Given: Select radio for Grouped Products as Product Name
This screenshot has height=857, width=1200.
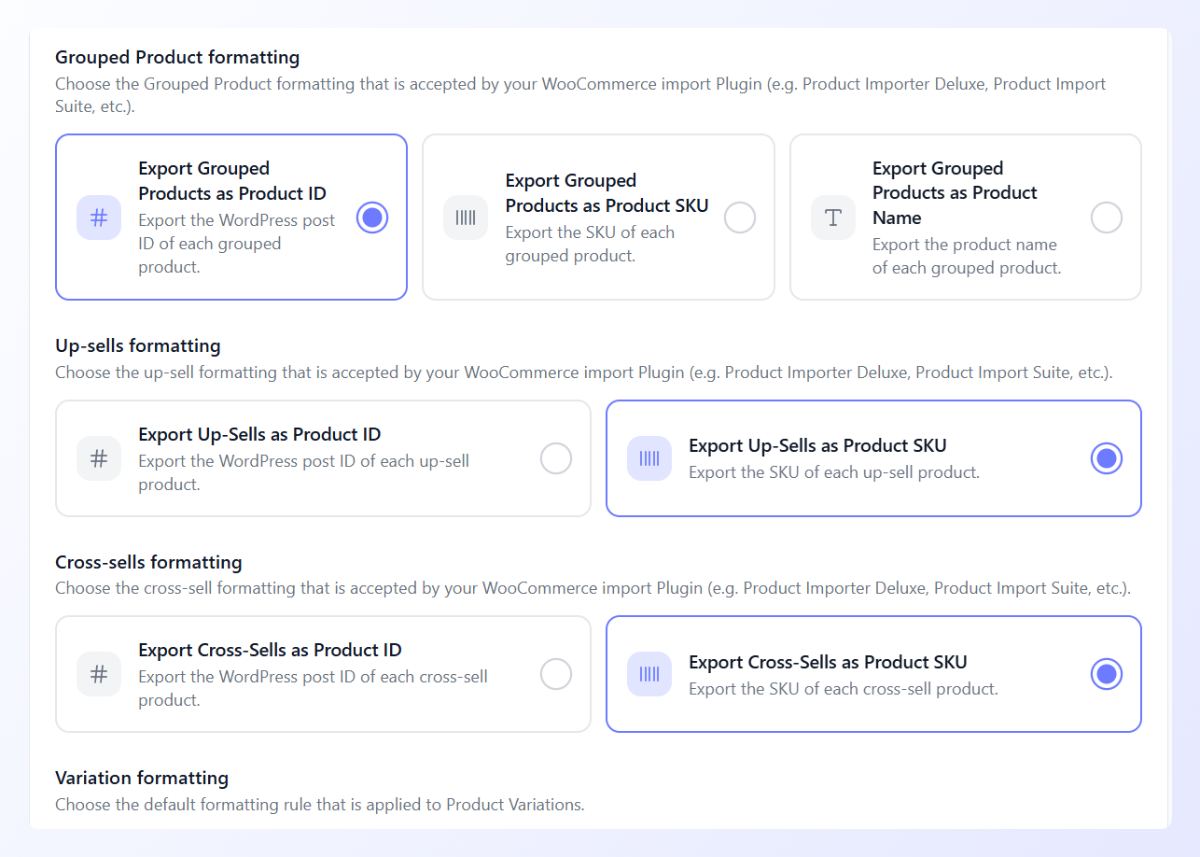Looking at the screenshot, I should 1106,218.
